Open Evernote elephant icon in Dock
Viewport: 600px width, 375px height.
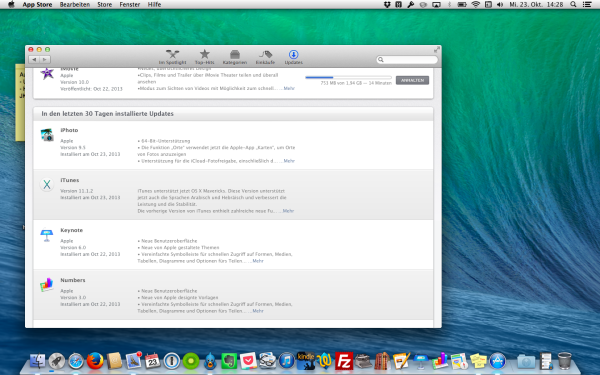coord(229,361)
